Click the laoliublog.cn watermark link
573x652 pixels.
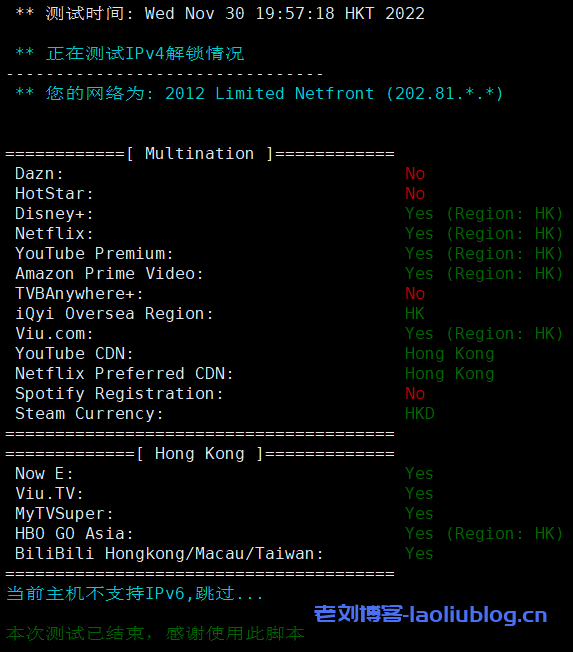point(430,614)
